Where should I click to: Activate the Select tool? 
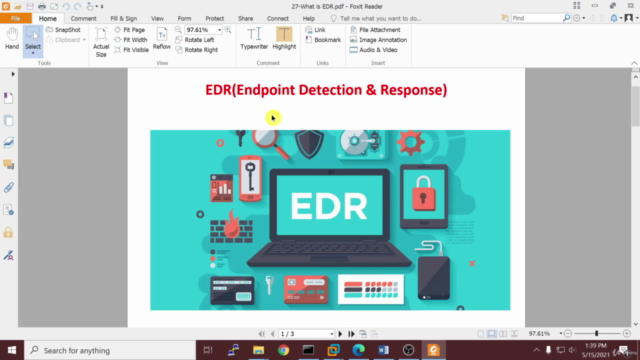pyautogui.click(x=33, y=41)
